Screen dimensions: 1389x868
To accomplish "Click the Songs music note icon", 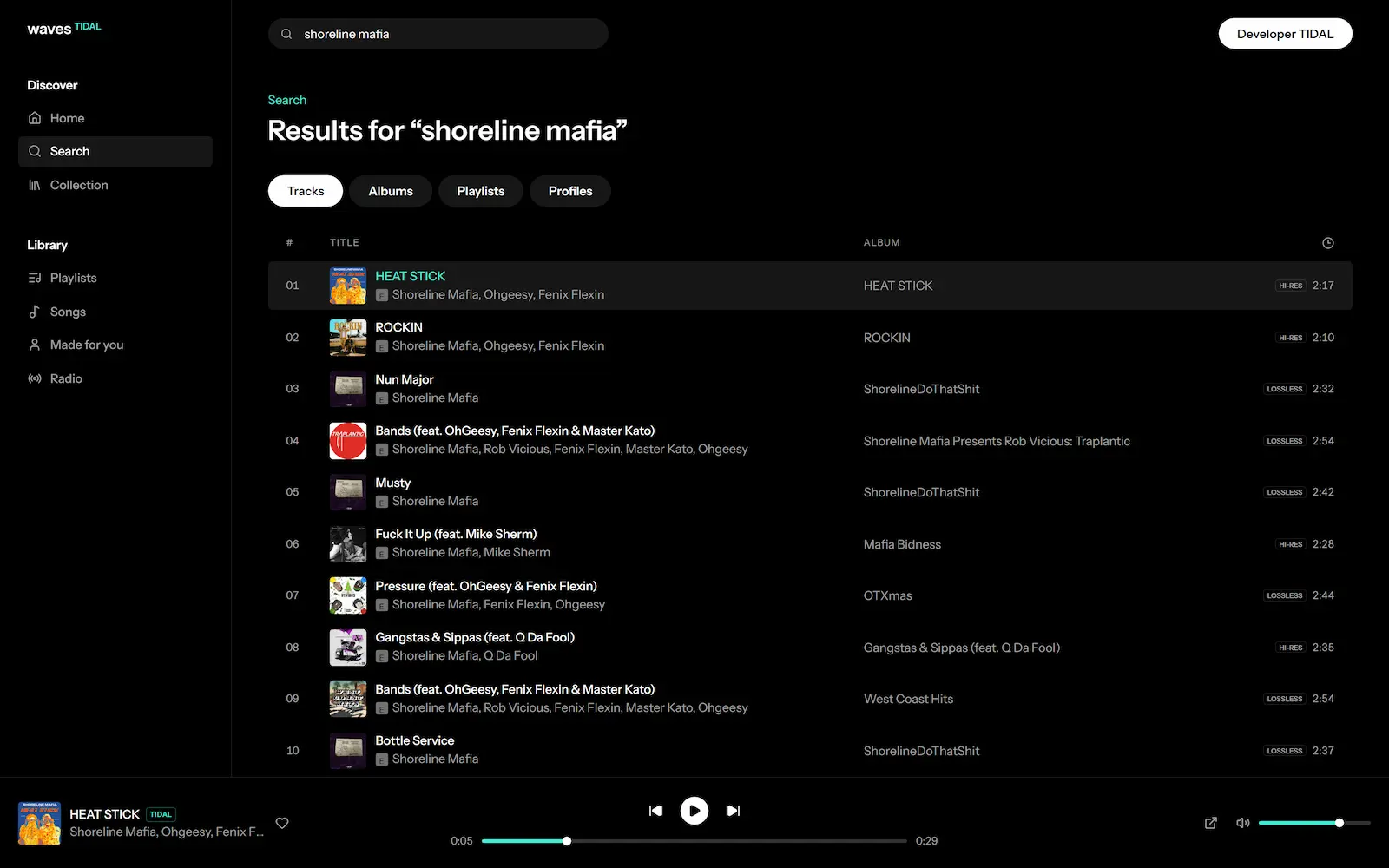I will tap(35, 312).
